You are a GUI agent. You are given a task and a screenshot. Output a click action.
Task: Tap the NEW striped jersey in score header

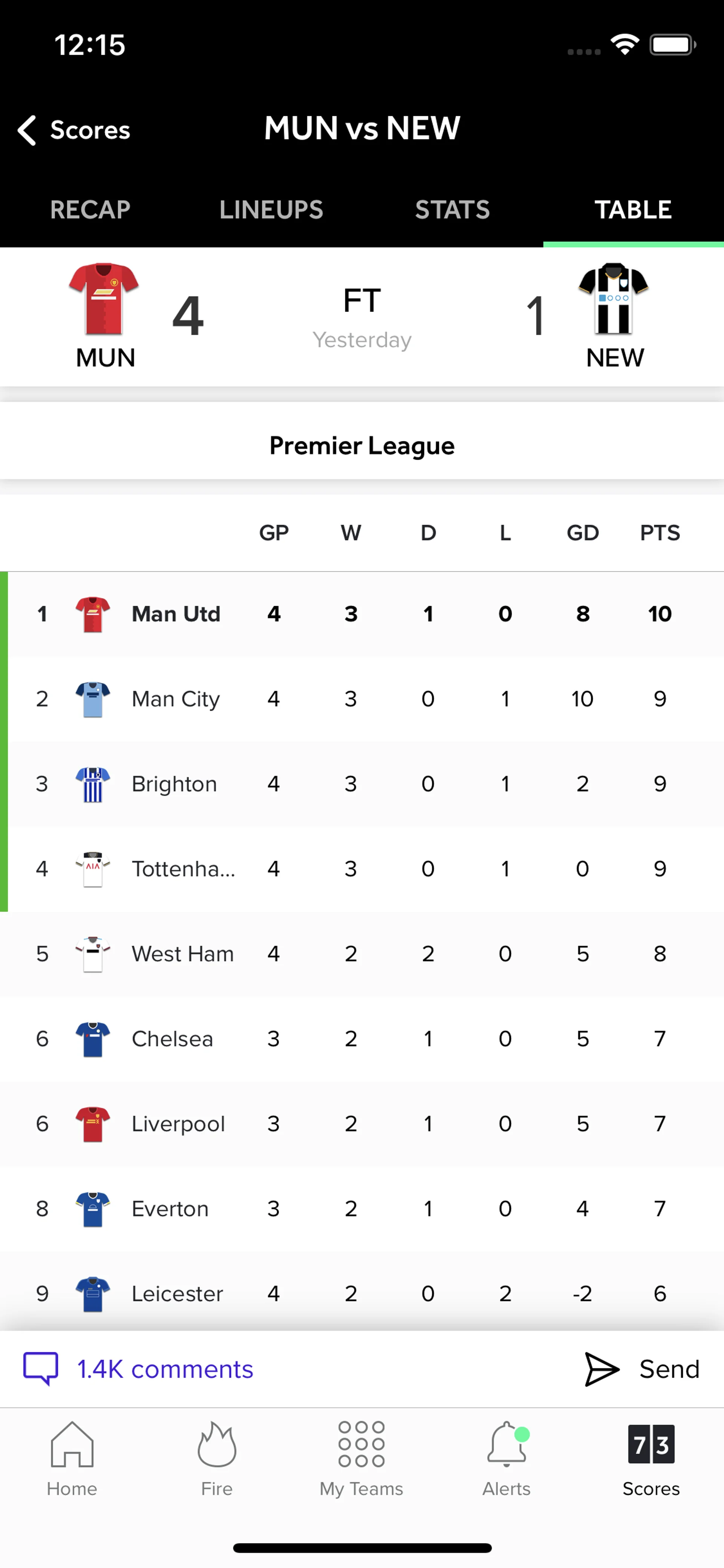613,299
